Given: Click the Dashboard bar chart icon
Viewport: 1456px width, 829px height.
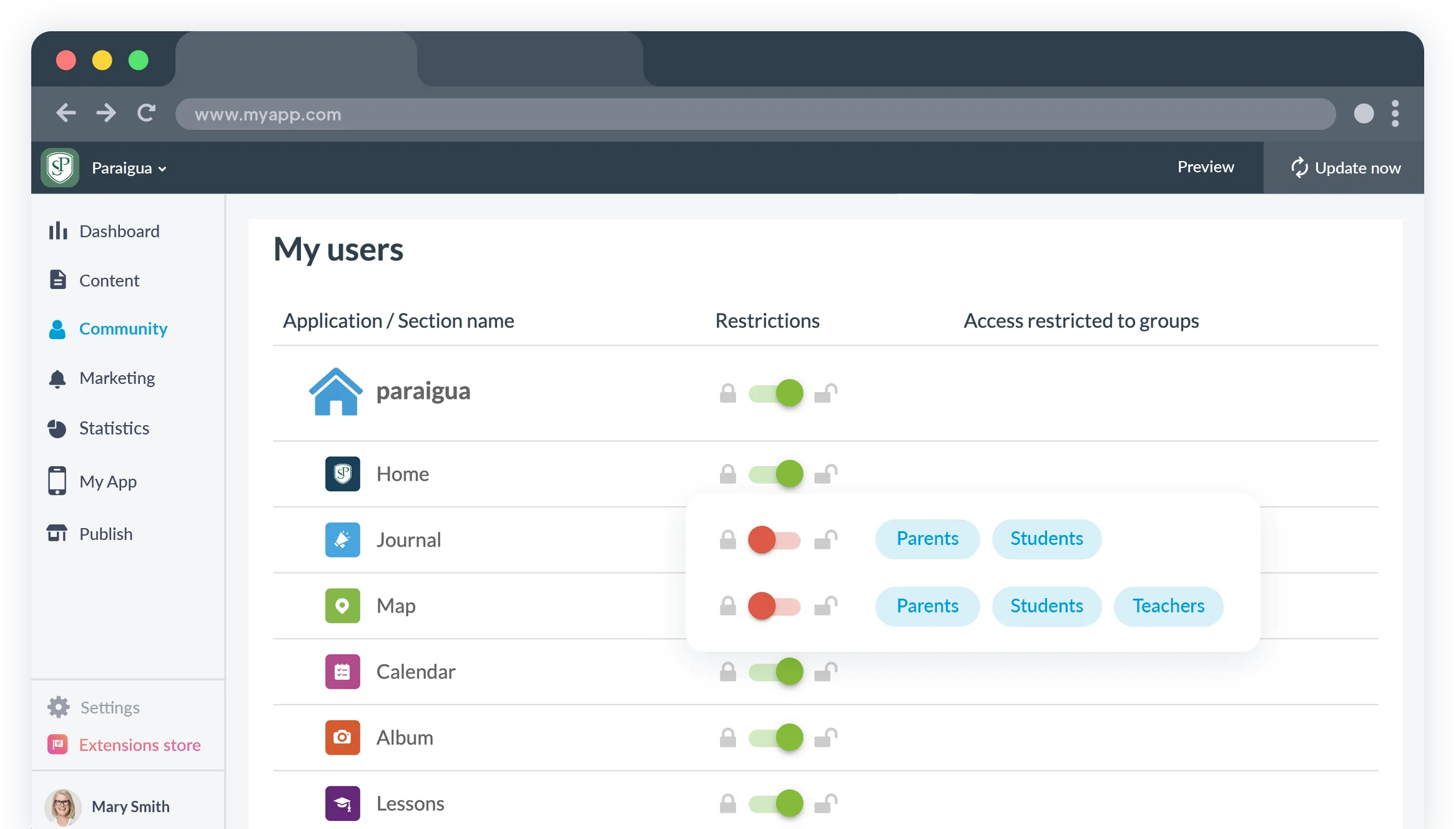Looking at the screenshot, I should (x=58, y=231).
